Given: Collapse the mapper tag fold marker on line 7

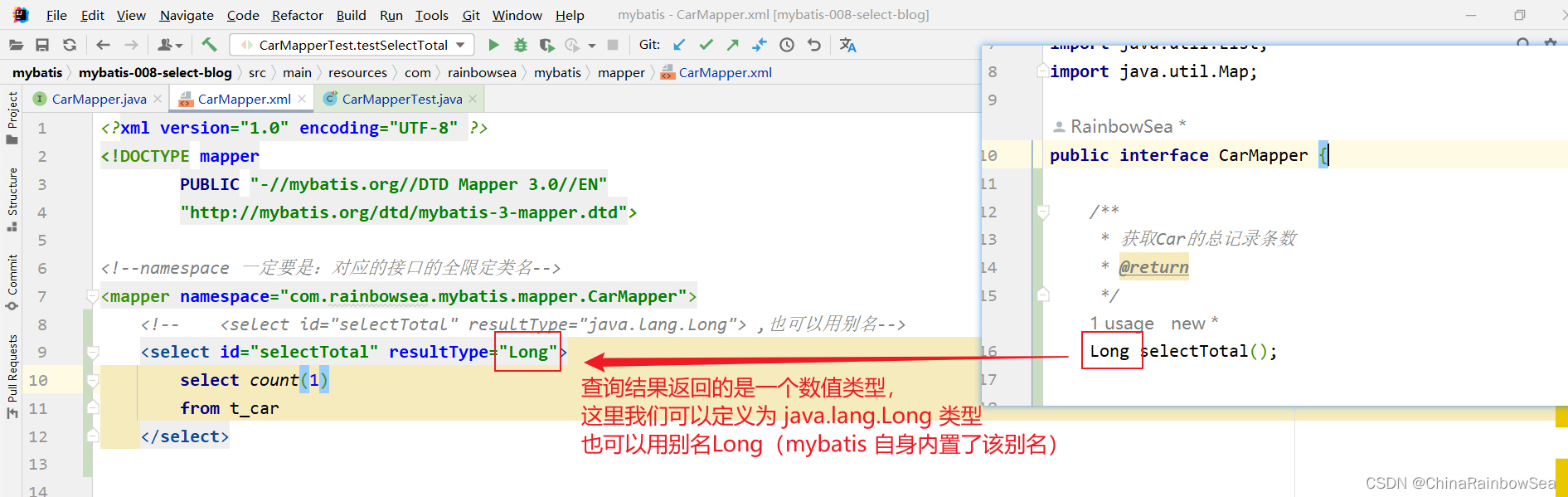Looking at the screenshot, I should point(92,296).
